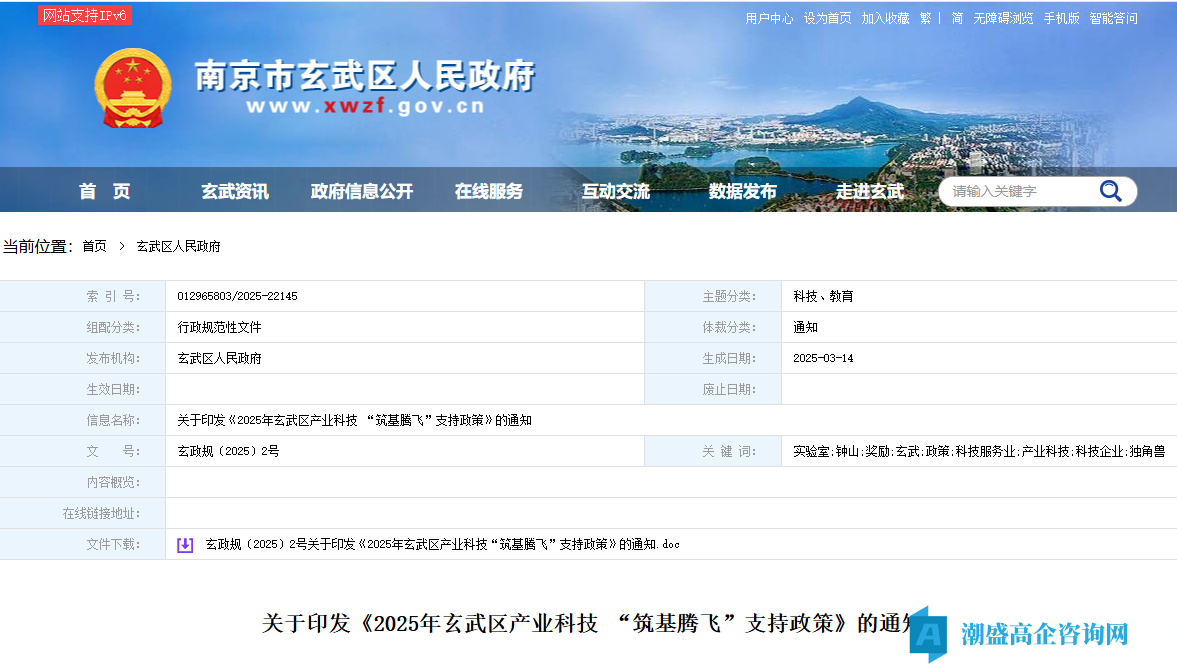Click the search magnifier icon

(1110, 190)
